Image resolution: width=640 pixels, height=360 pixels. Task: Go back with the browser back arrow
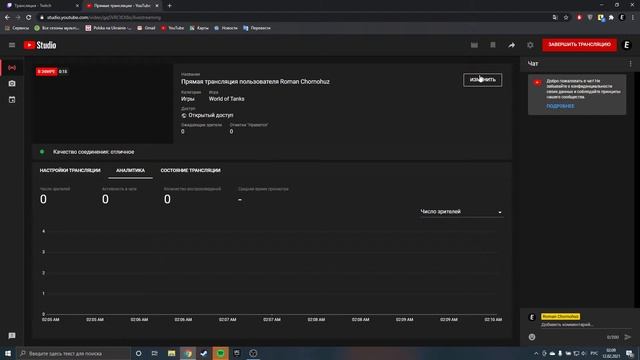[x=7, y=18]
